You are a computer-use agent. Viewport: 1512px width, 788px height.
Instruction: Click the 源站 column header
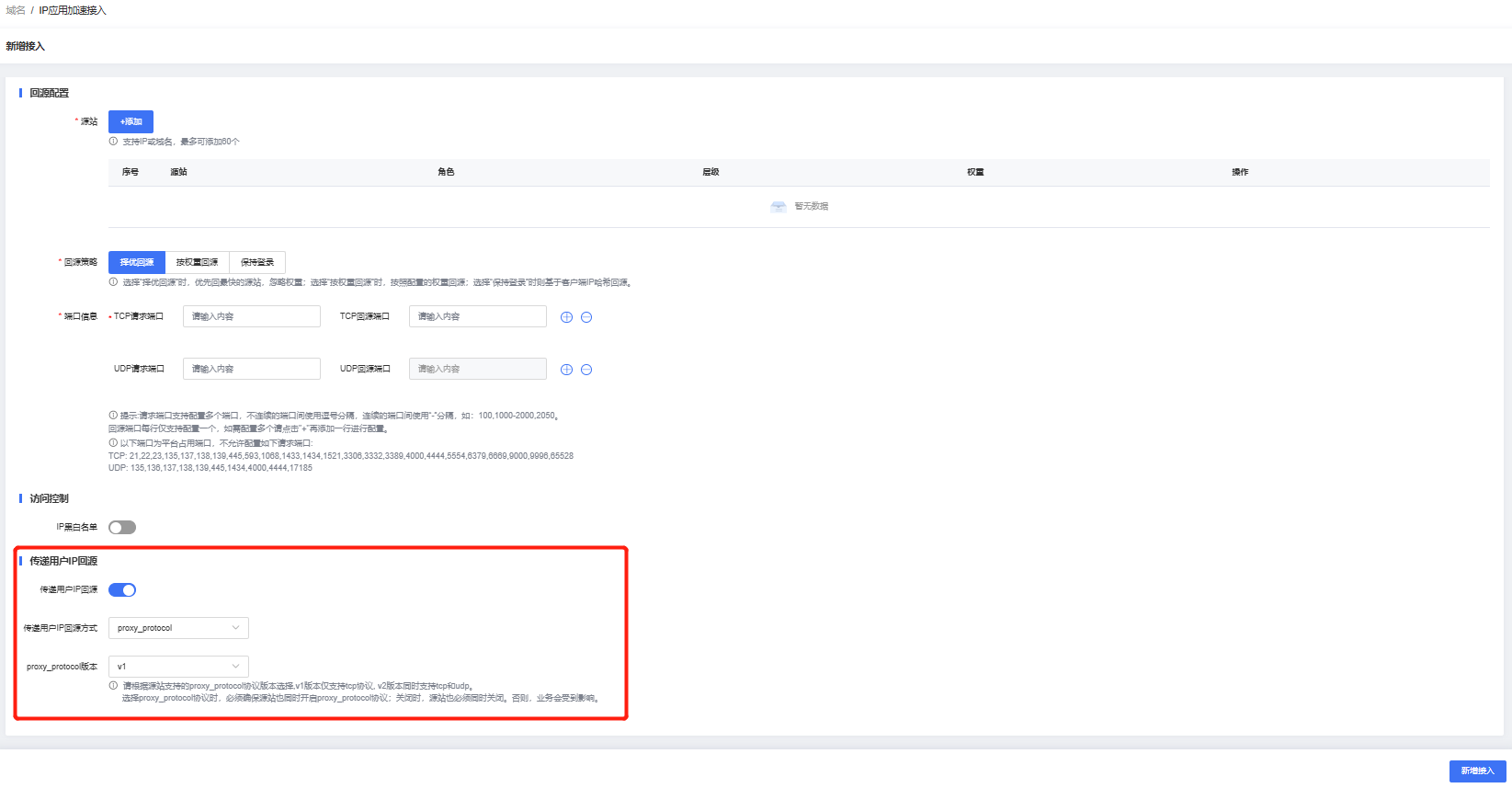tap(178, 172)
